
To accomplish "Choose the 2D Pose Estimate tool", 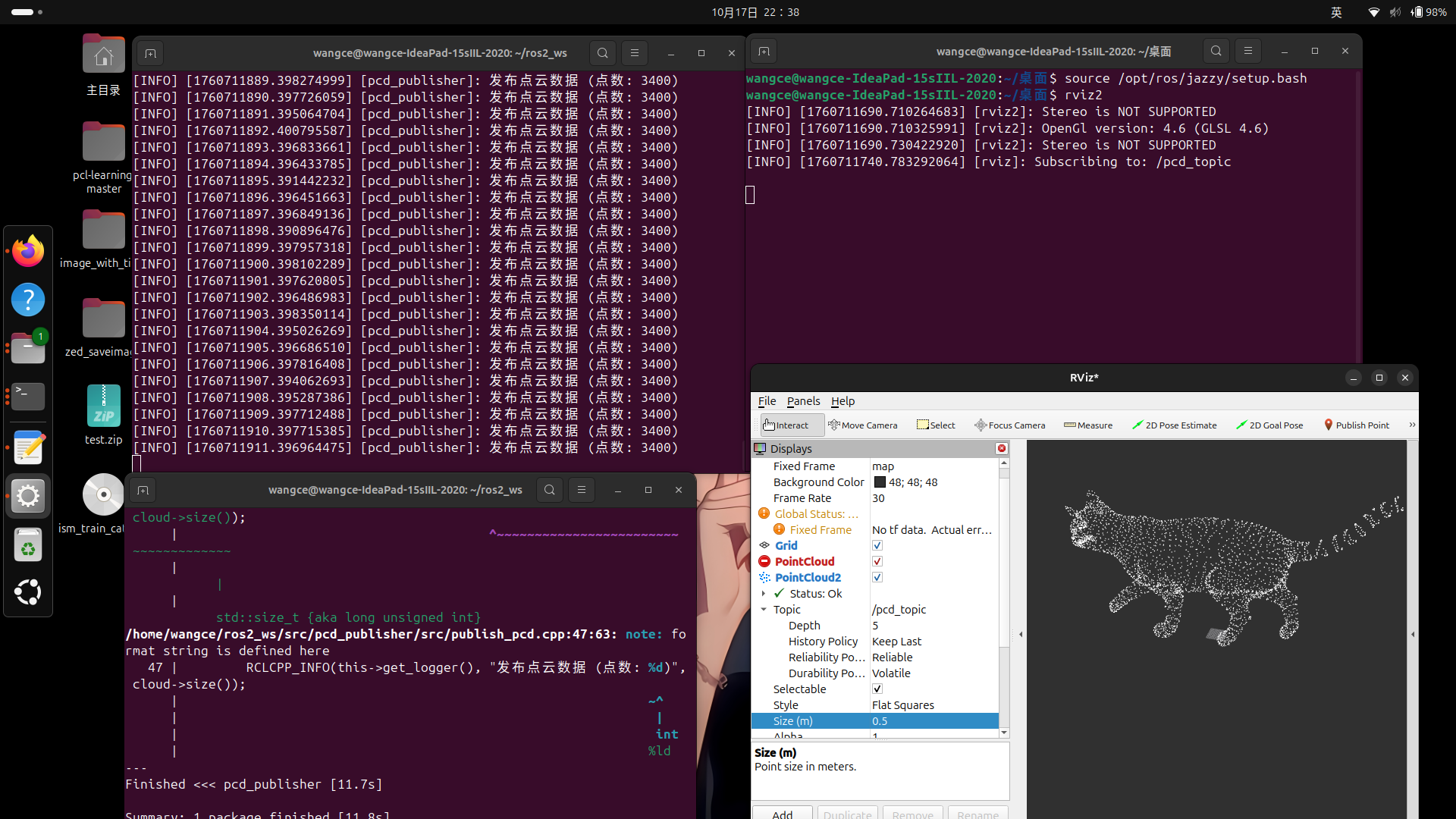I will [1174, 425].
